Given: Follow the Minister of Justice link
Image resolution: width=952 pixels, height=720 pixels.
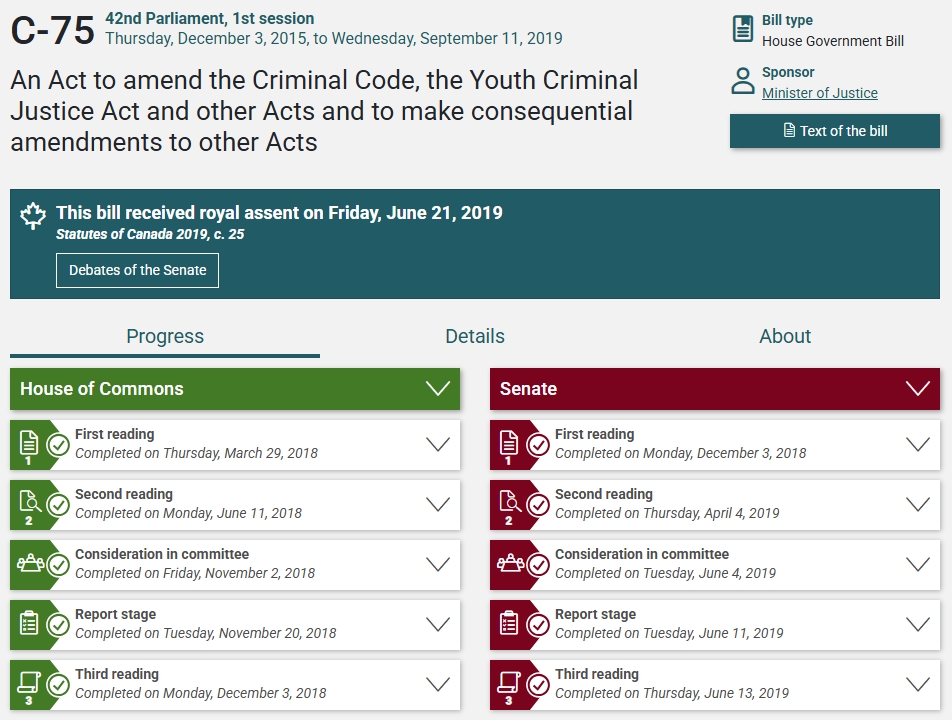Looking at the screenshot, I should (820, 93).
